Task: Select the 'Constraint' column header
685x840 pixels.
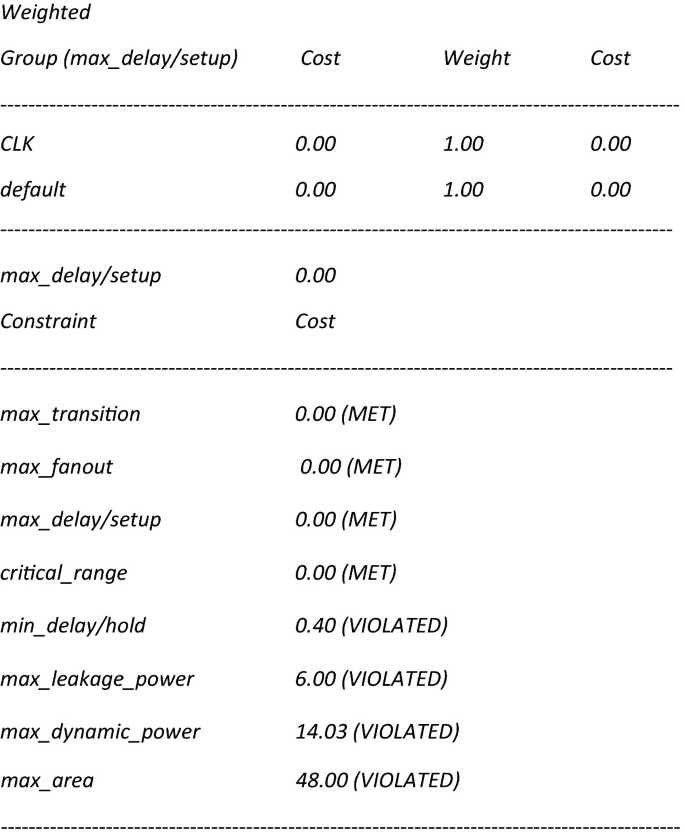Action: coord(48,321)
